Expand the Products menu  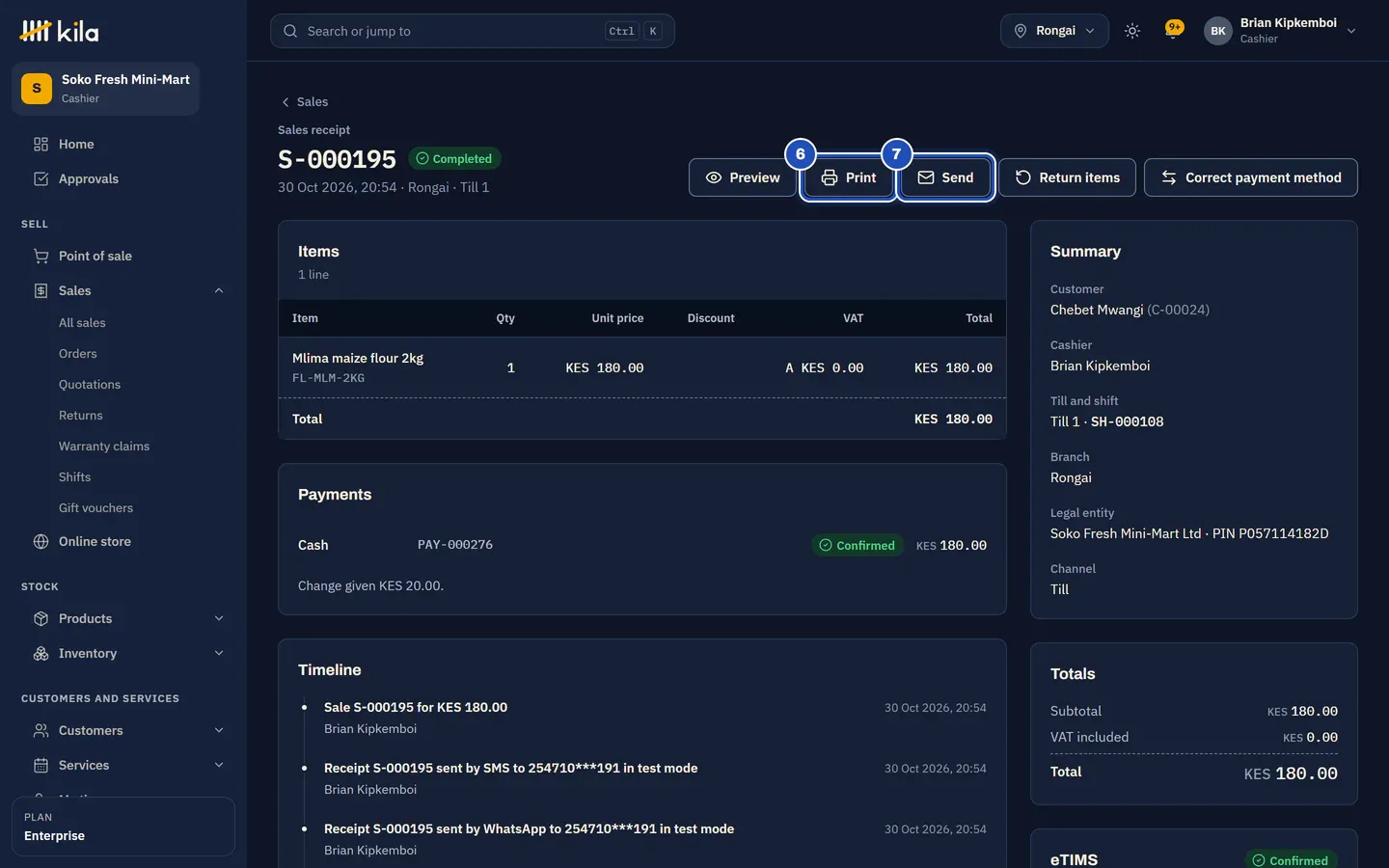[x=219, y=618]
